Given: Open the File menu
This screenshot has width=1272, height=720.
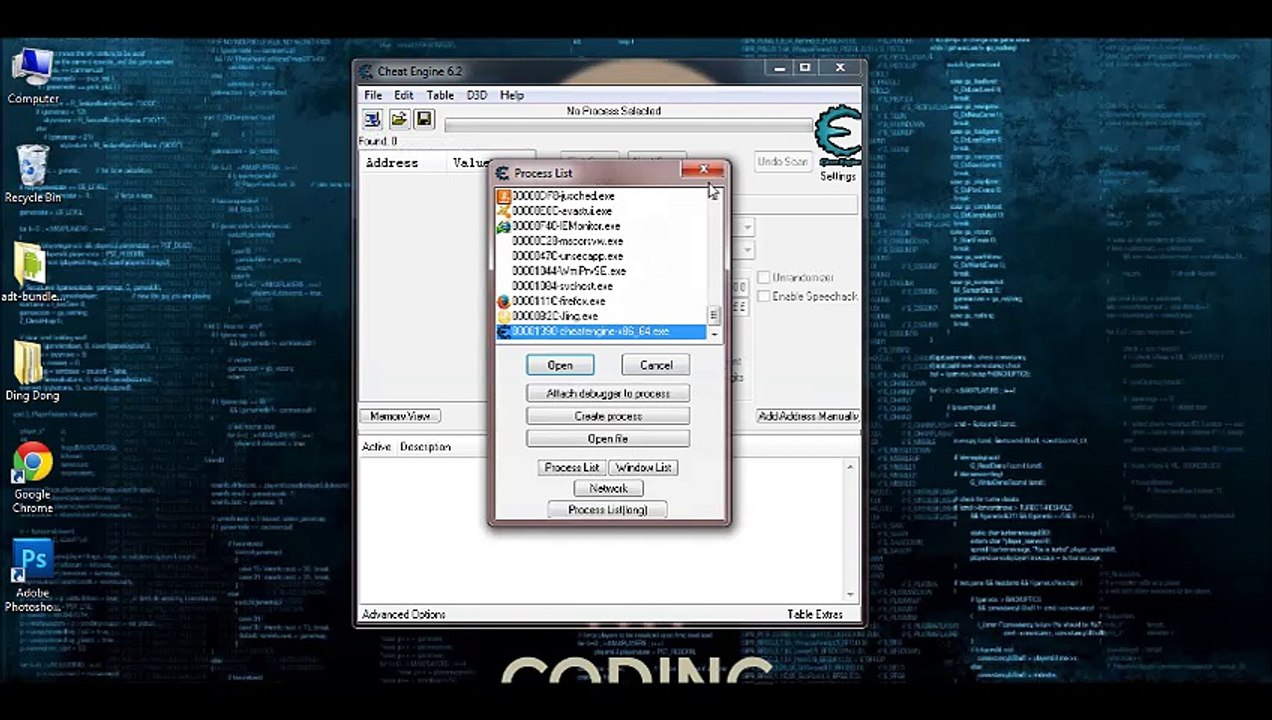Looking at the screenshot, I should click(373, 95).
